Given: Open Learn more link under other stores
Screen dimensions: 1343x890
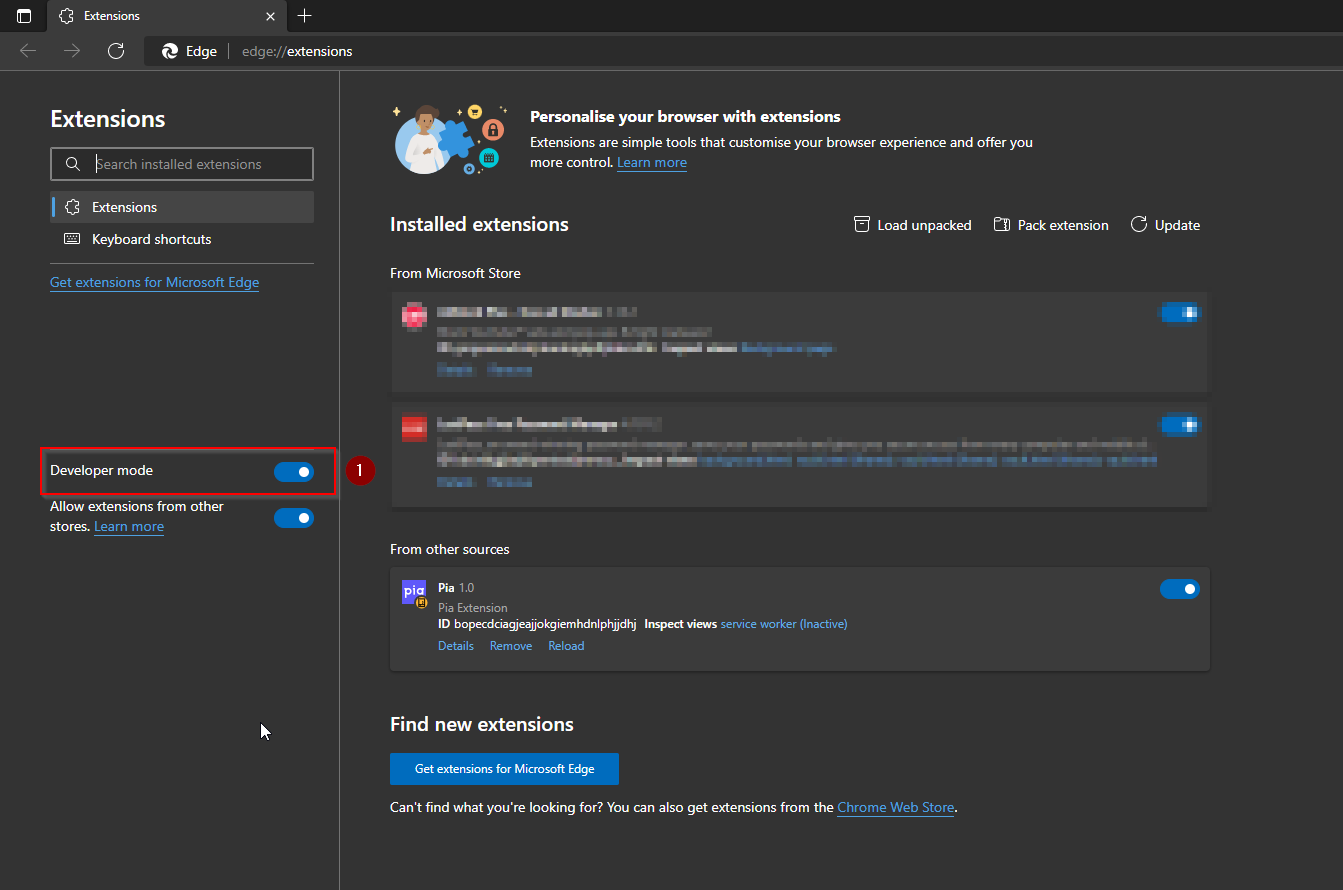Looking at the screenshot, I should pyautogui.click(x=129, y=526).
